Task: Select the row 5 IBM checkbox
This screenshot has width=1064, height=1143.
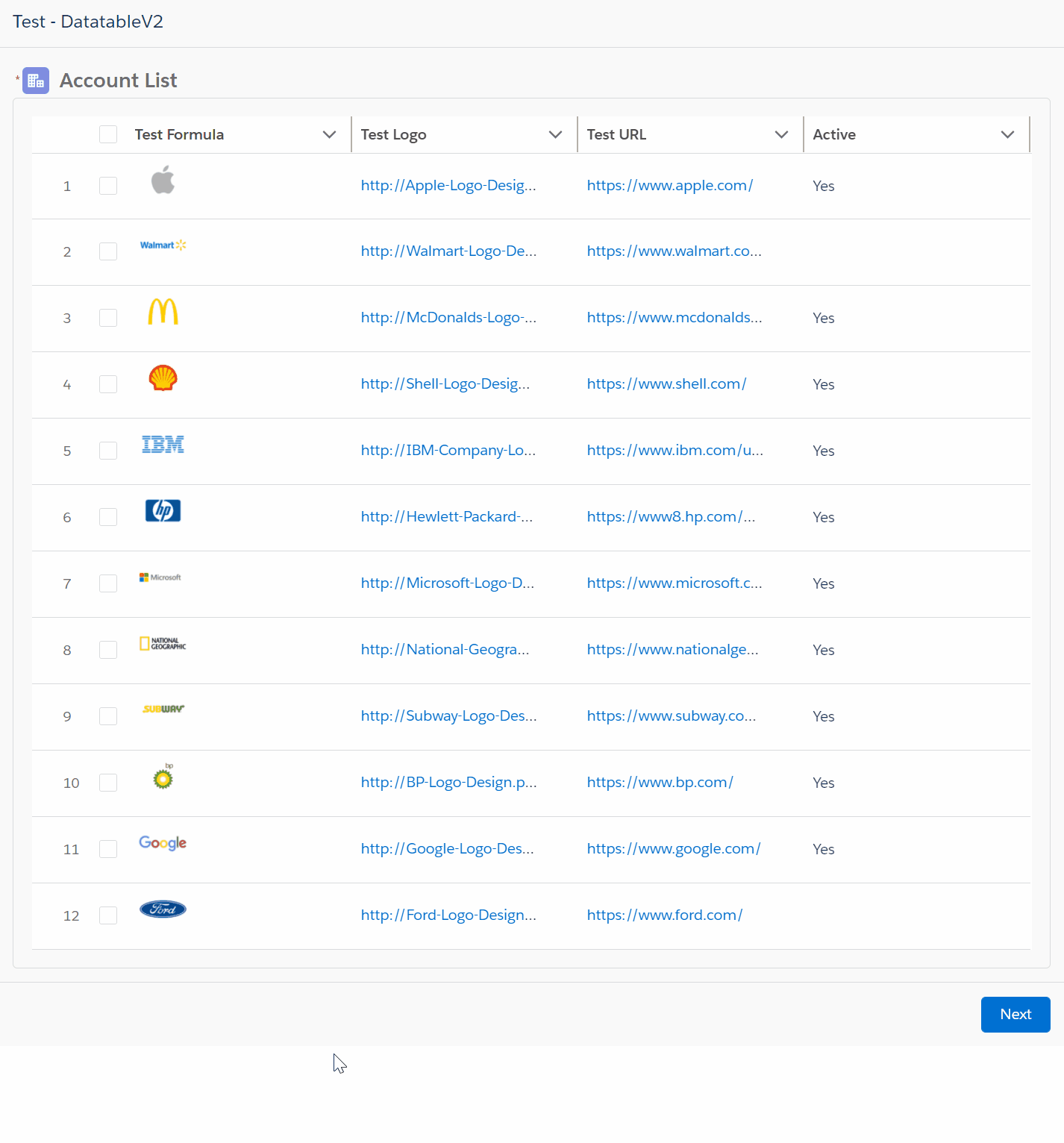Action: coord(108,451)
